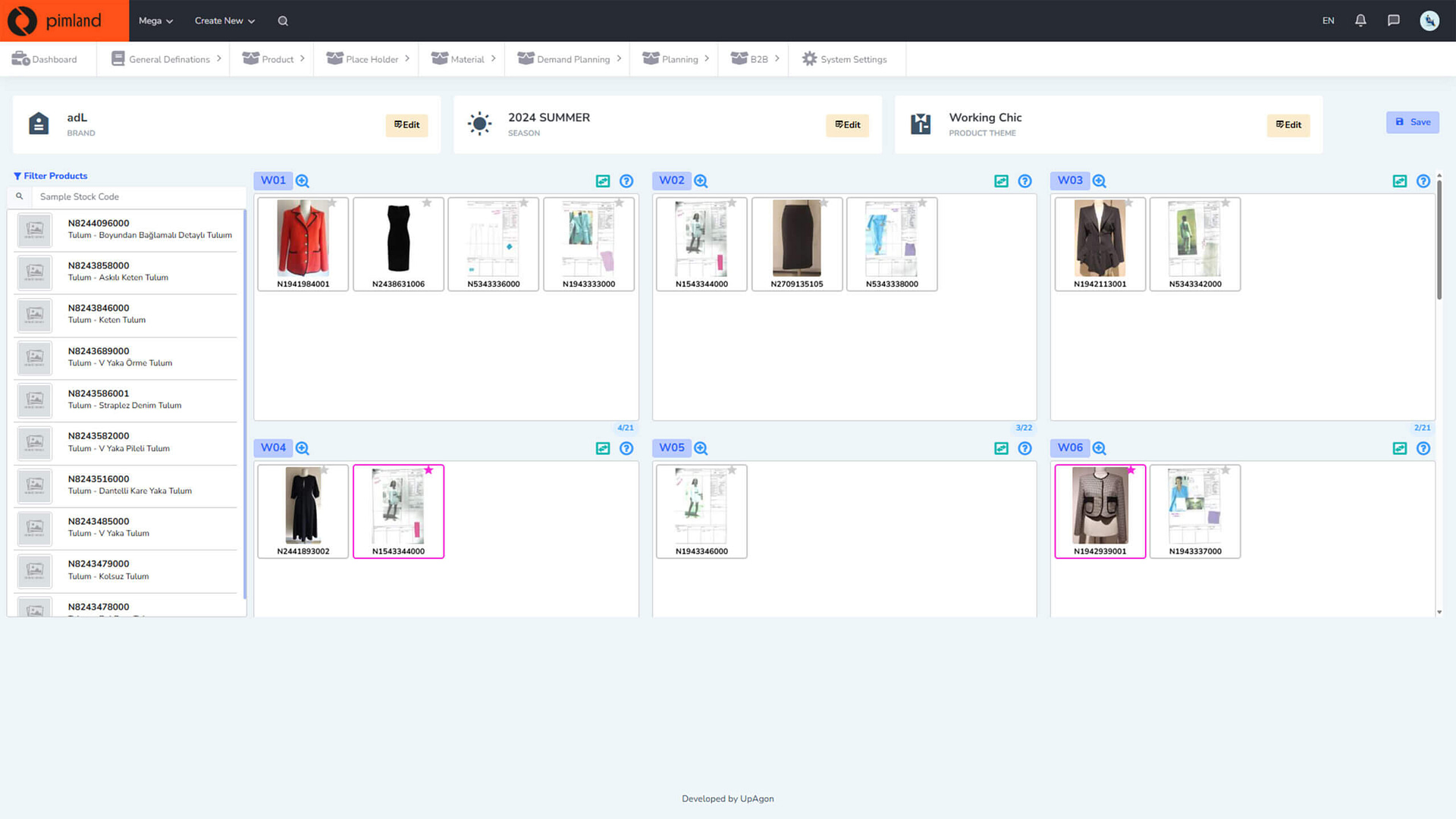Unfavorite the pink-starred N1543344000 in W04
This screenshot has height=819, width=1456.
[429, 470]
